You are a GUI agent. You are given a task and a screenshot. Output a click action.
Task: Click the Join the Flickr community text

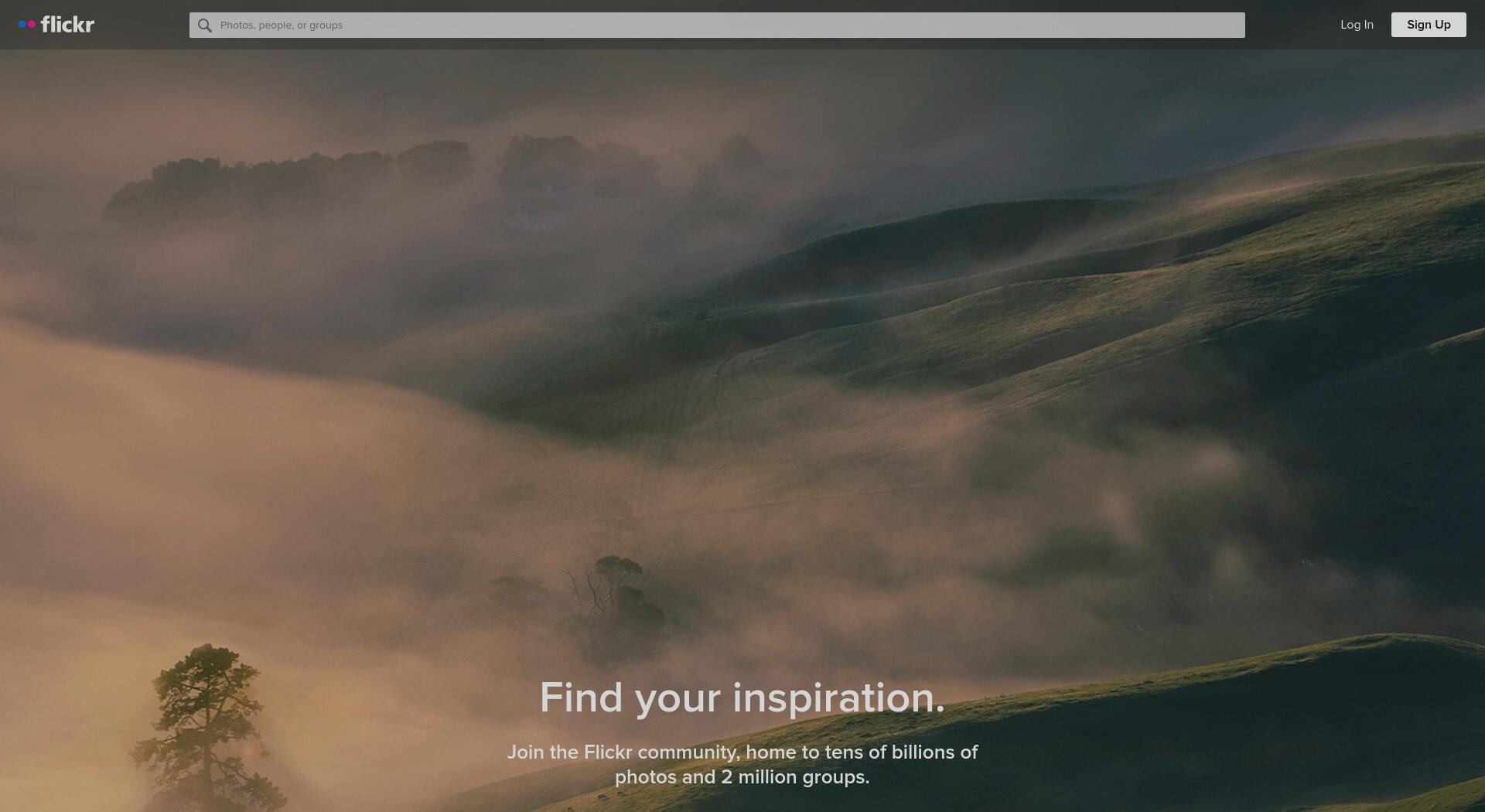pyautogui.click(x=742, y=764)
